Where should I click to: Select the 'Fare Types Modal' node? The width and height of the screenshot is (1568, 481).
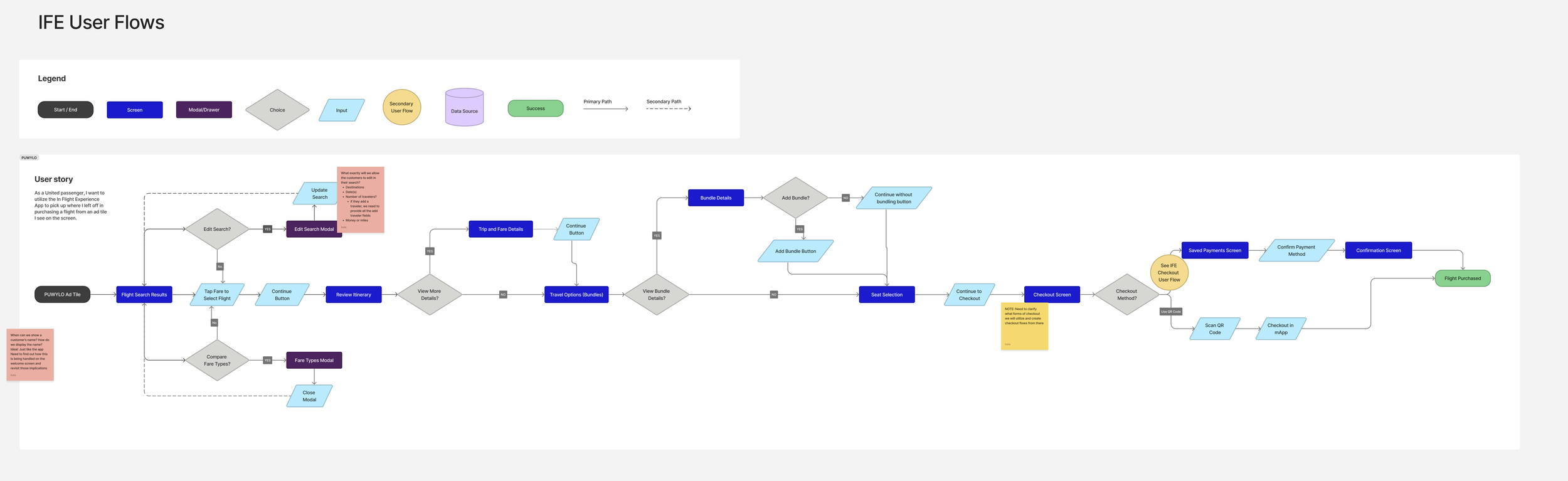(x=314, y=361)
